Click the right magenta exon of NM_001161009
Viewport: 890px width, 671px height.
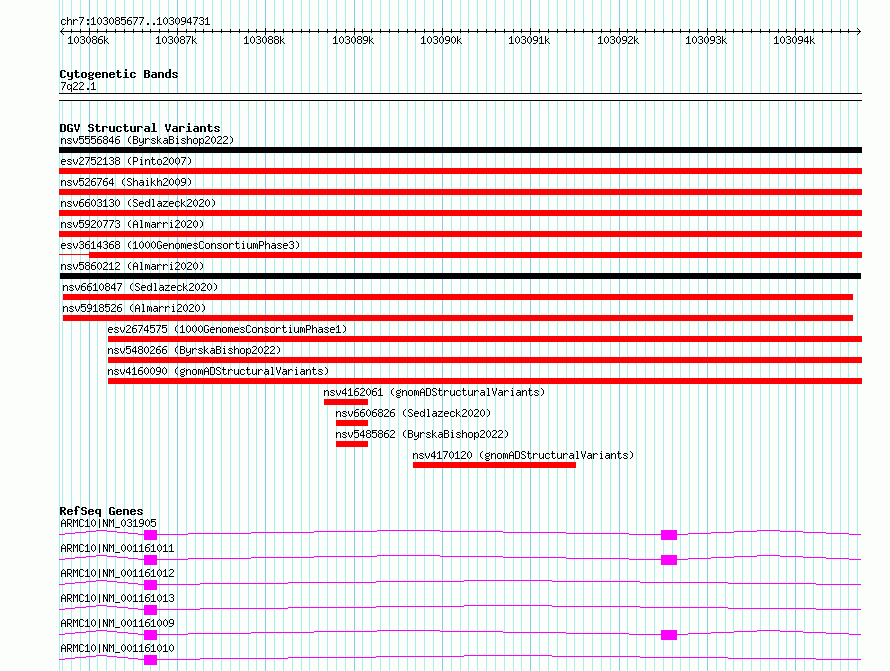[x=669, y=635]
